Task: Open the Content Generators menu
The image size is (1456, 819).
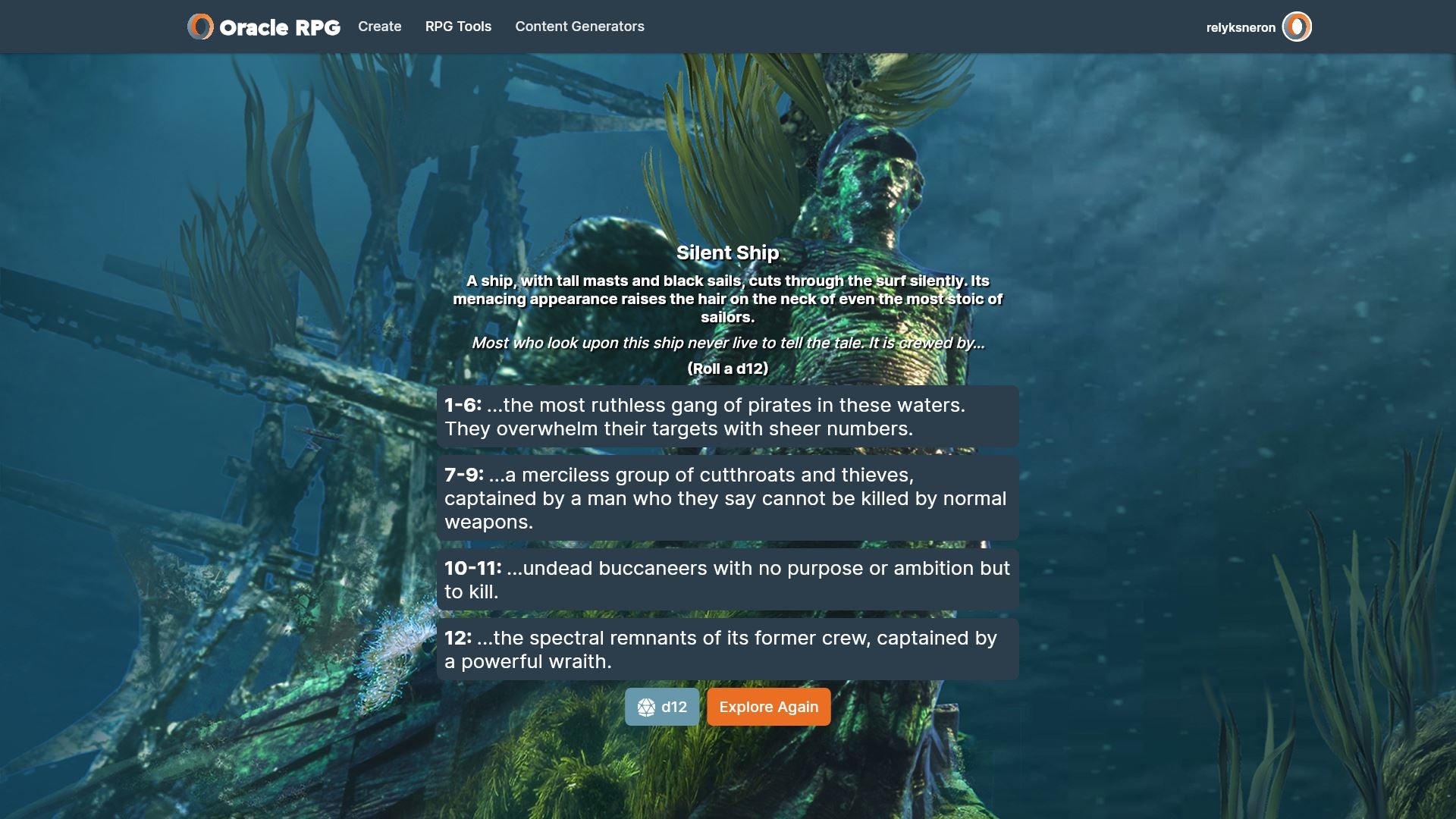Action: [x=579, y=27]
